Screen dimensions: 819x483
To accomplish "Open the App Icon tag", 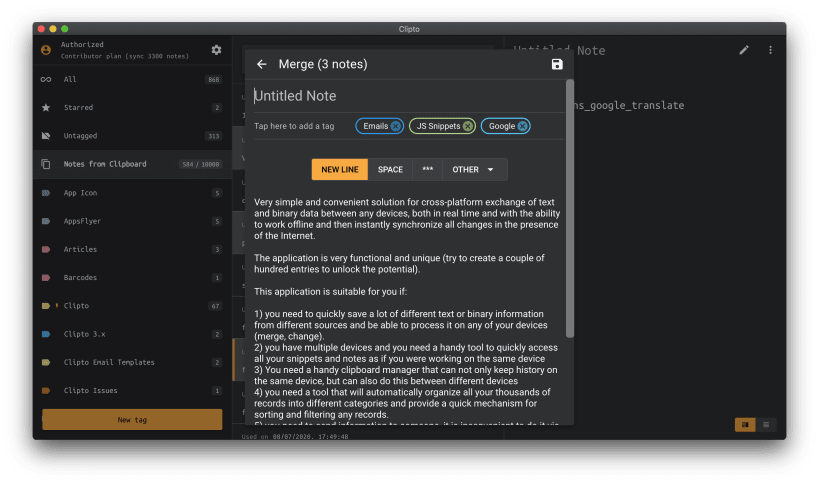I will (133, 193).
